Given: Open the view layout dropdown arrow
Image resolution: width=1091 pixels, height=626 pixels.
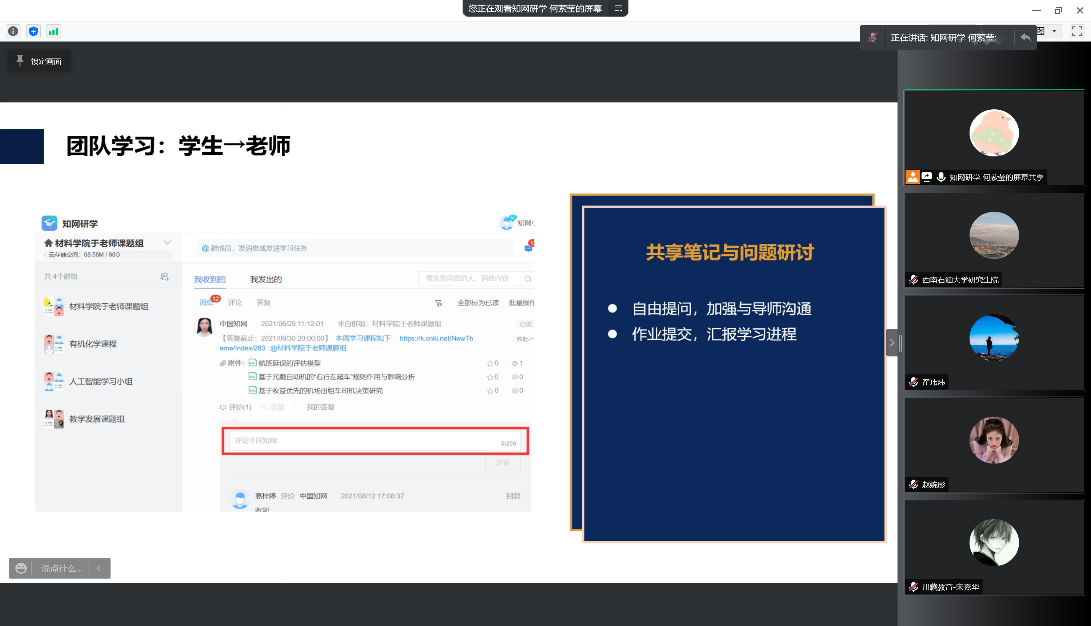Looking at the screenshot, I should pyautogui.click(x=1054, y=31).
